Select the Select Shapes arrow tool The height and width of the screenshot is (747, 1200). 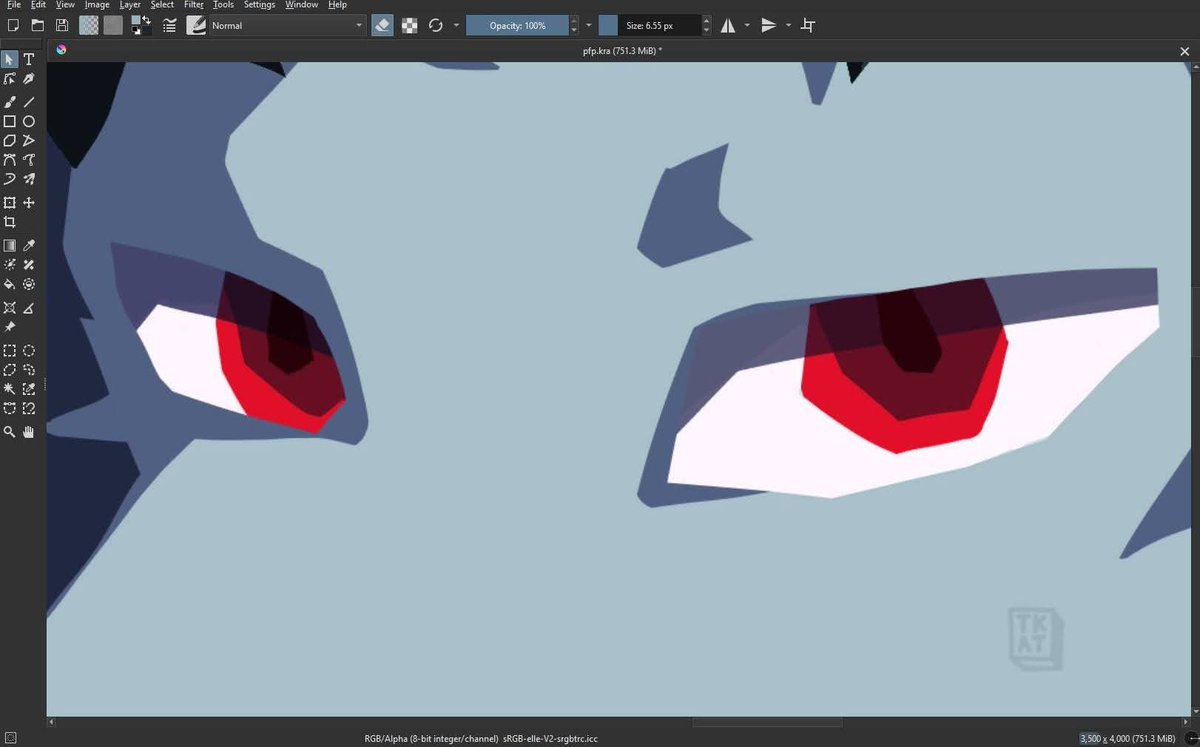(9, 60)
